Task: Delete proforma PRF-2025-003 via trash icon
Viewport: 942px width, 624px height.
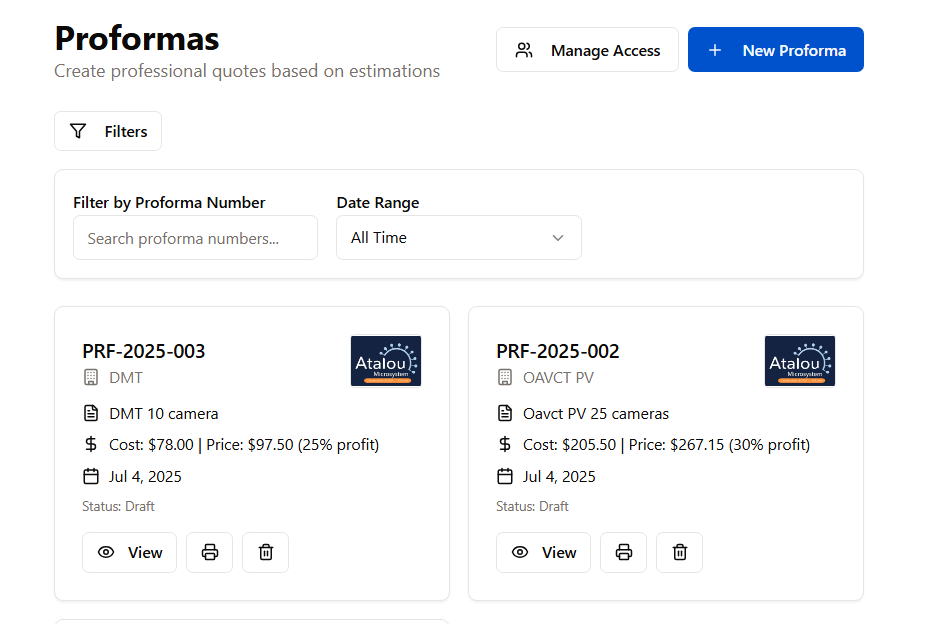Action: click(x=266, y=552)
